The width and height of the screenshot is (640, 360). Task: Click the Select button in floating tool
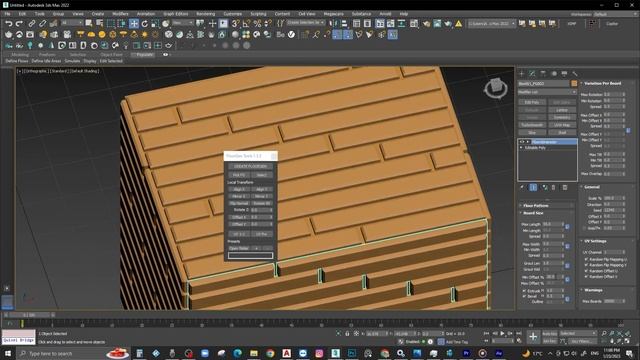262,175
